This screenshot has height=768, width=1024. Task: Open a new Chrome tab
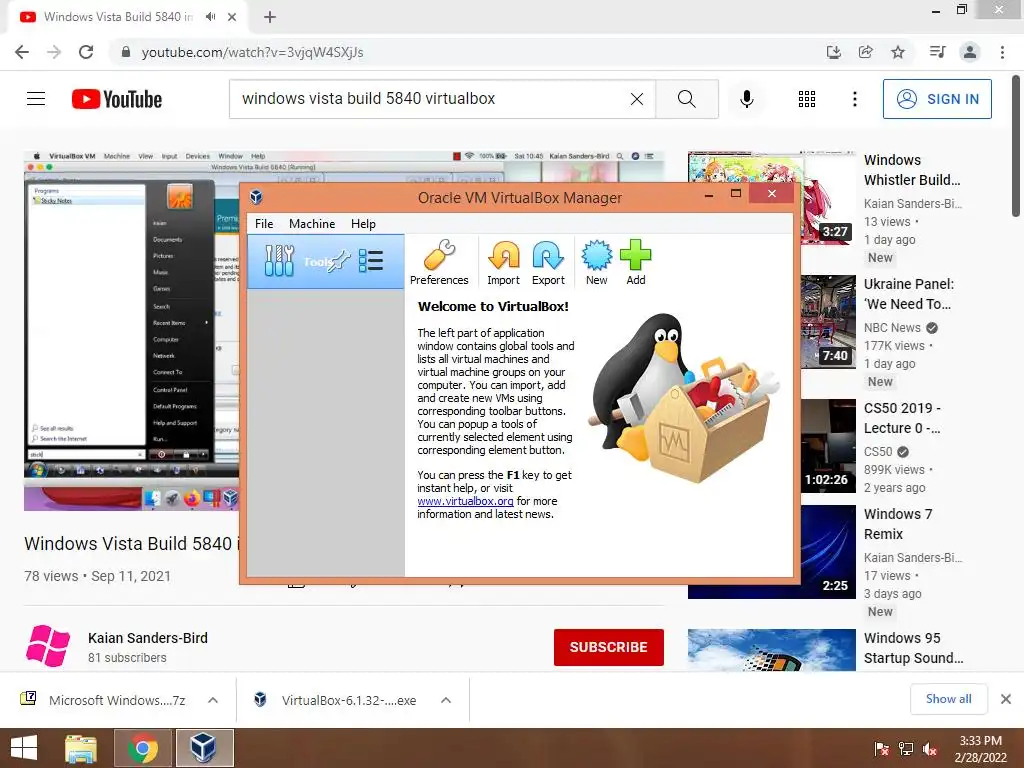point(270,17)
